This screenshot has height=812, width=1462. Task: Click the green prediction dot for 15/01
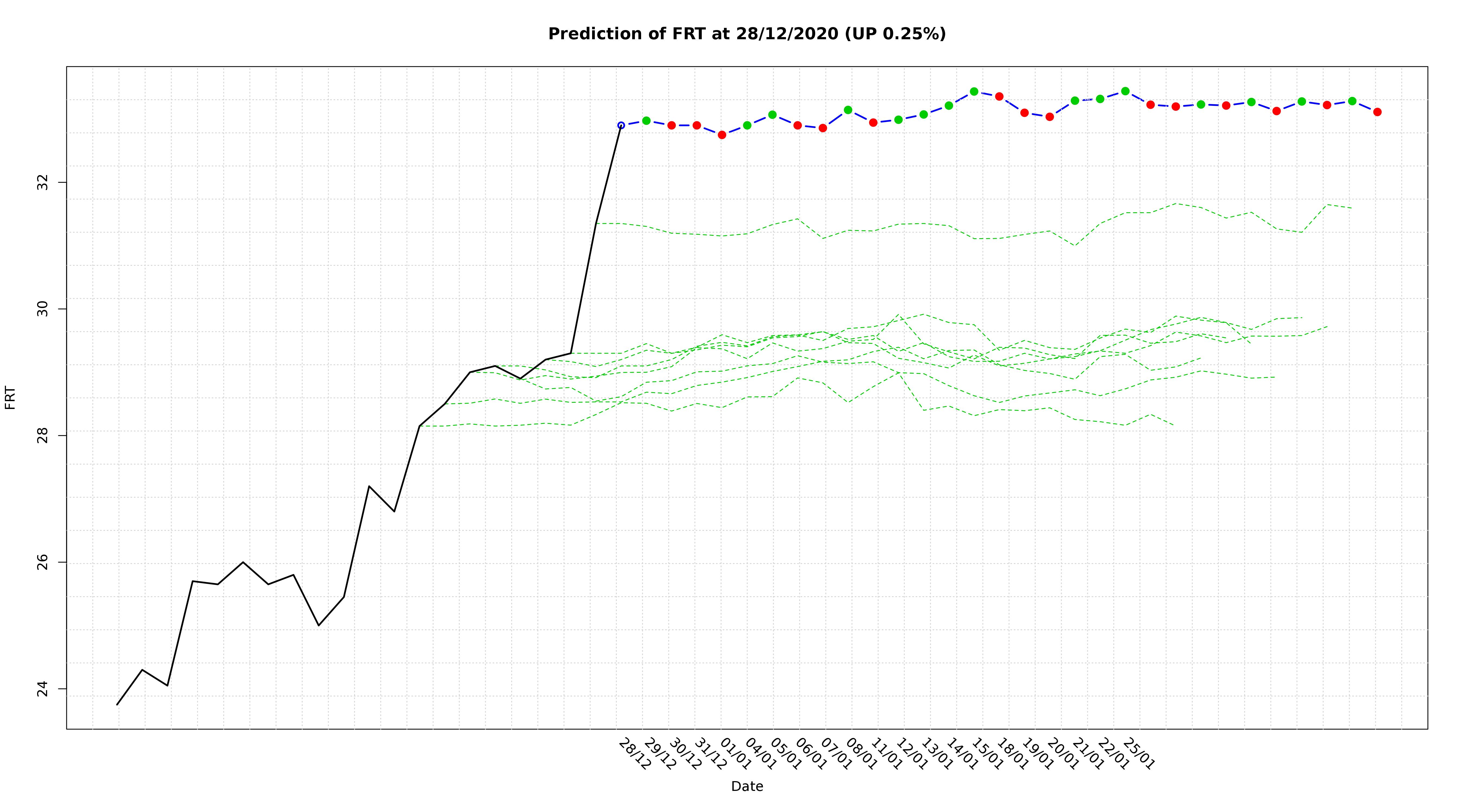[x=974, y=91]
